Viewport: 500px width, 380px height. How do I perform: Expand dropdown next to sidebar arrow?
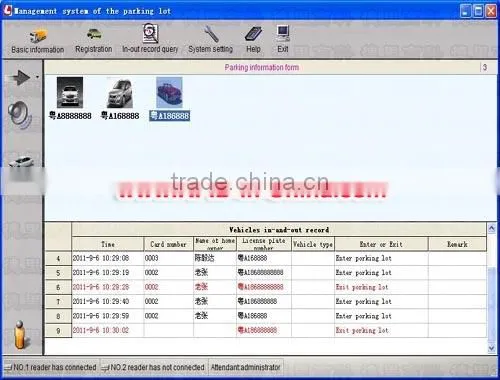(x=37, y=77)
